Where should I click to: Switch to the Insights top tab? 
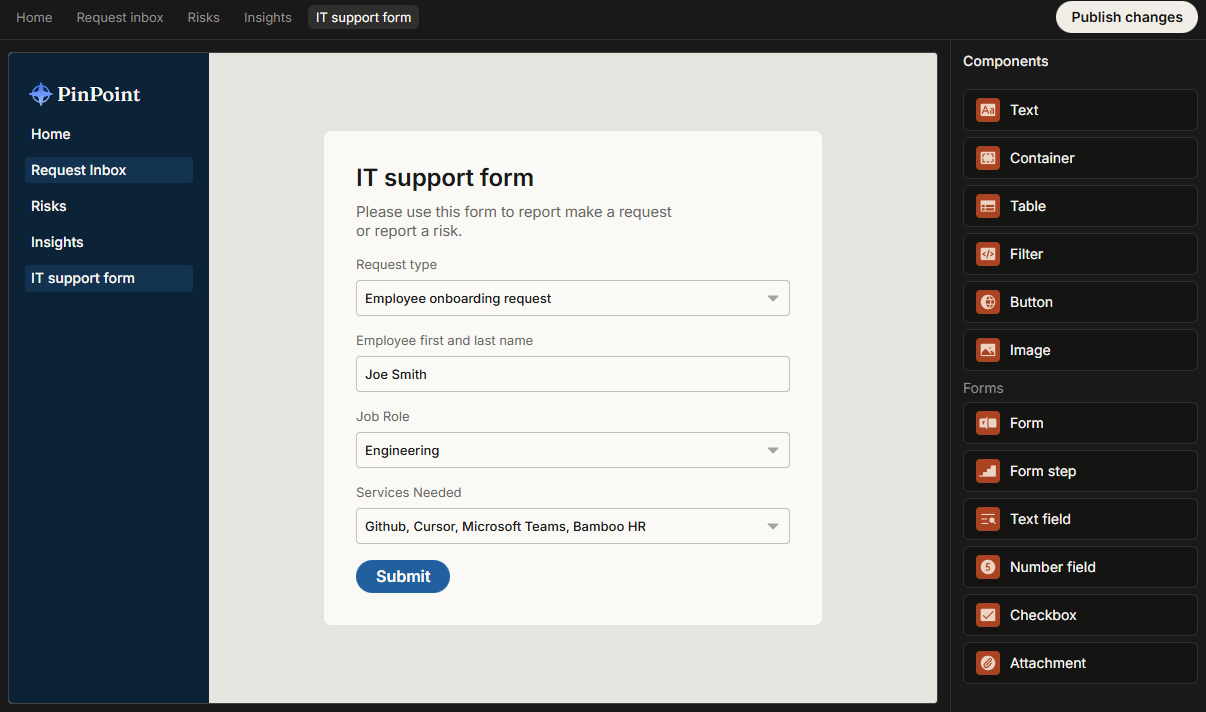[268, 17]
